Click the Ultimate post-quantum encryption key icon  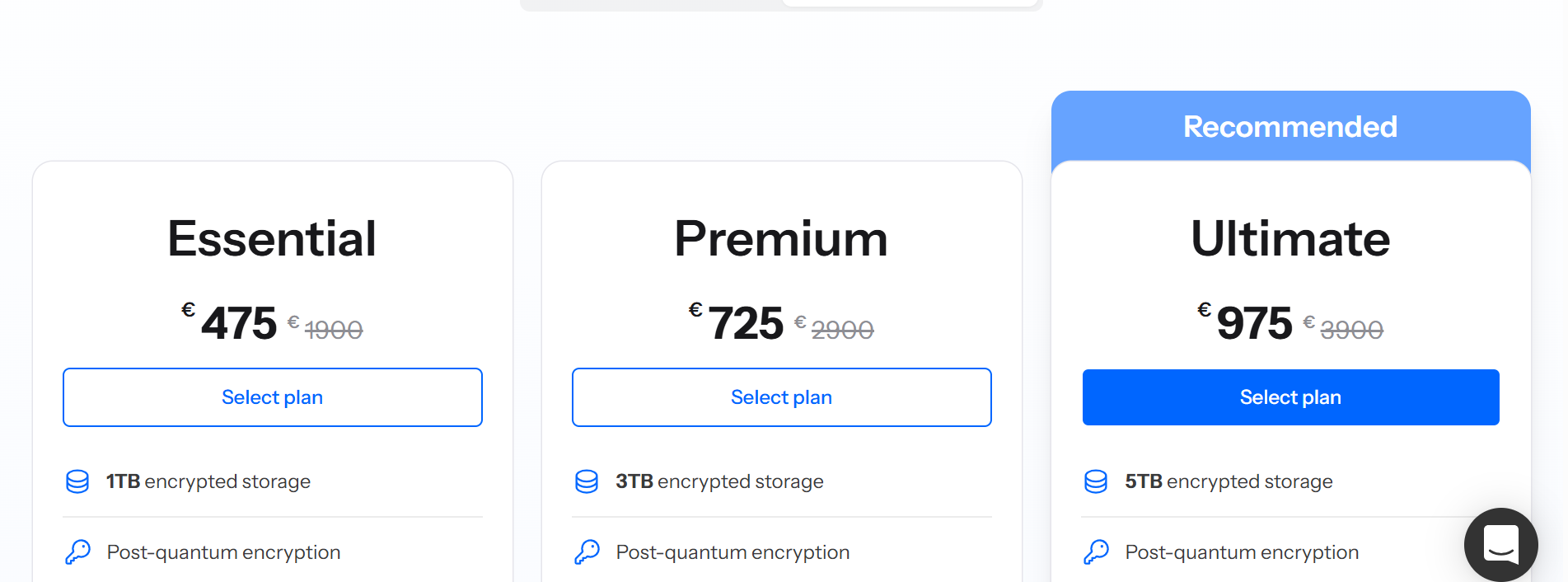coord(1095,552)
